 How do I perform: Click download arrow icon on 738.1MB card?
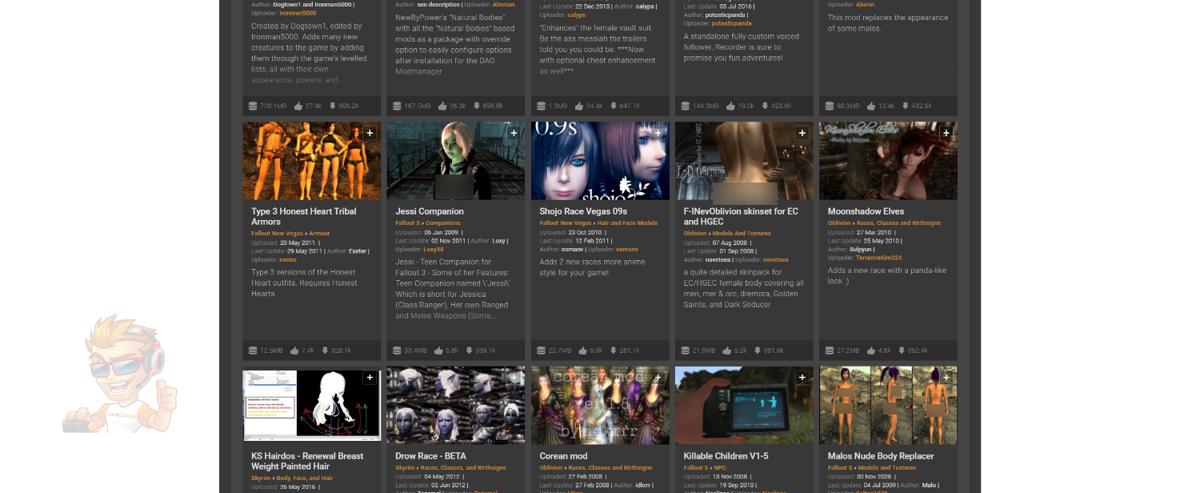tap(332, 105)
